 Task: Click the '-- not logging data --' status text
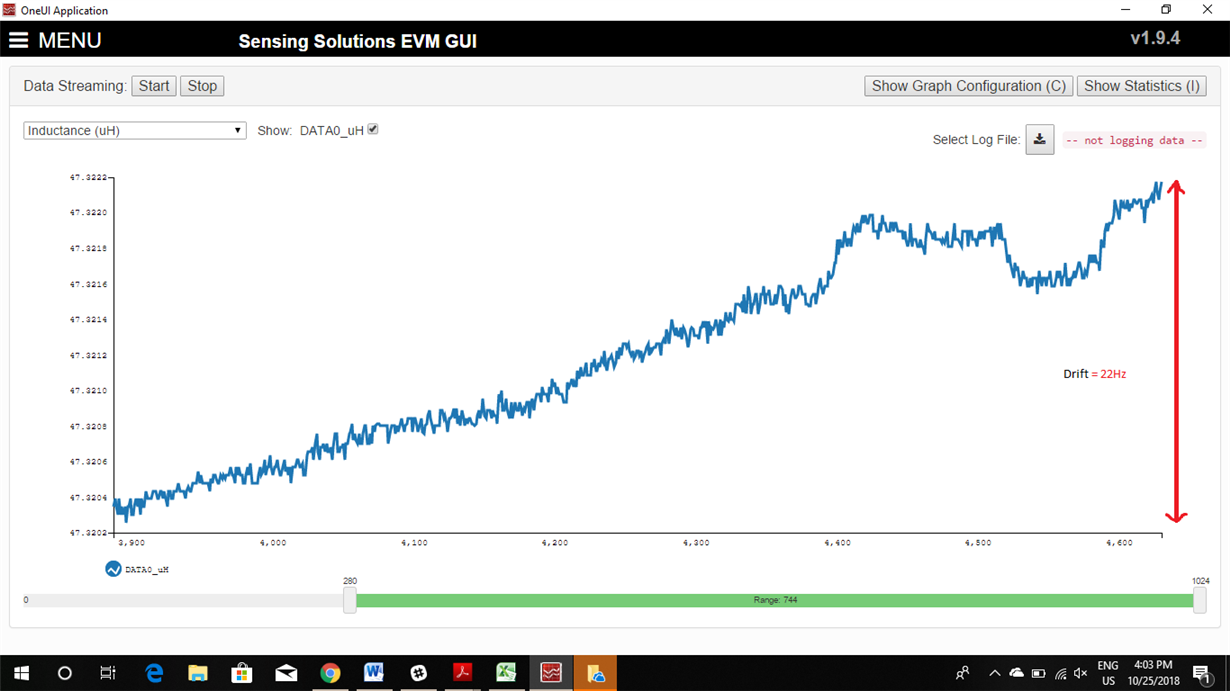click(x=1134, y=140)
